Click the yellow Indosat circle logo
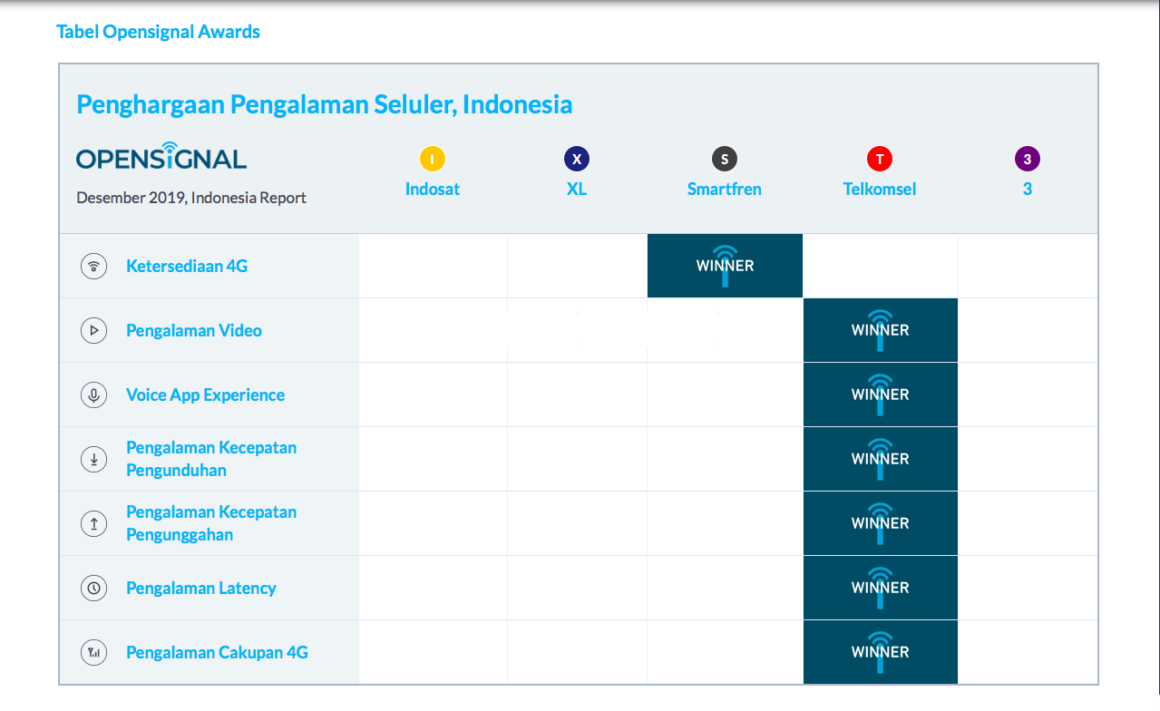Image resolution: width=1160 pixels, height=711 pixels. (x=432, y=157)
